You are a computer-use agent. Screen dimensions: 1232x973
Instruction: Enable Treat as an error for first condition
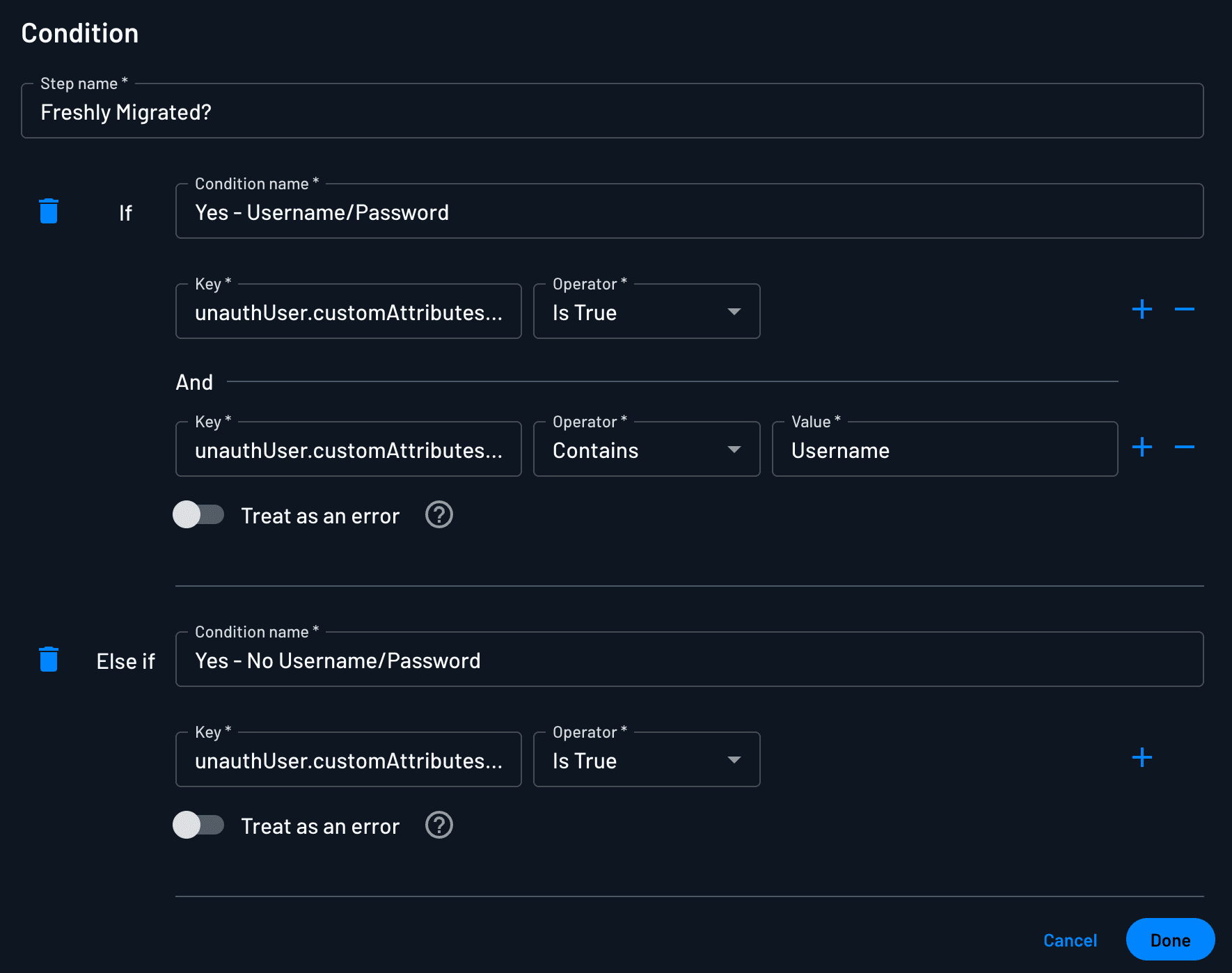point(198,515)
